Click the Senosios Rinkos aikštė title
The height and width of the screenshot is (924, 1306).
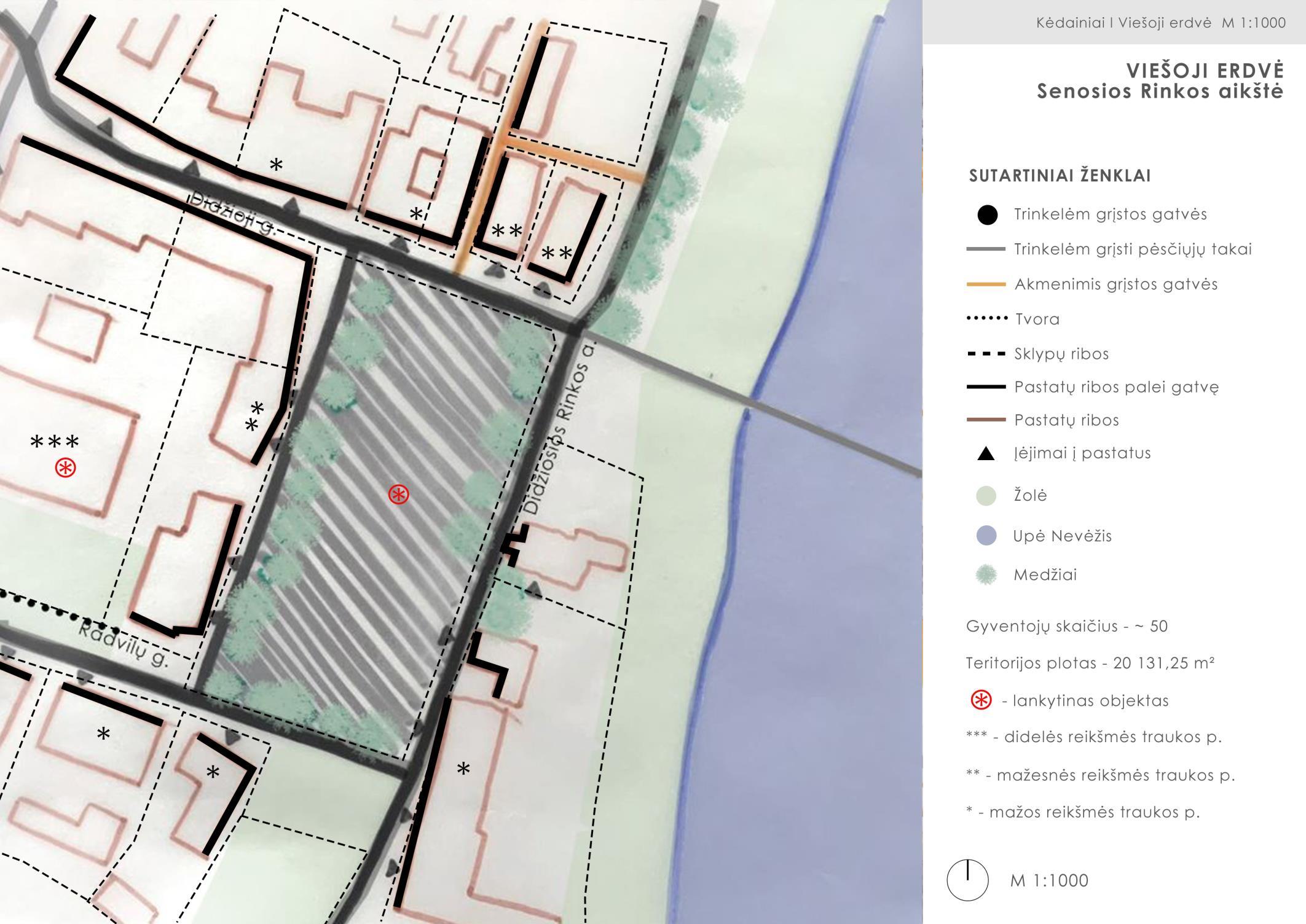(x=1160, y=91)
